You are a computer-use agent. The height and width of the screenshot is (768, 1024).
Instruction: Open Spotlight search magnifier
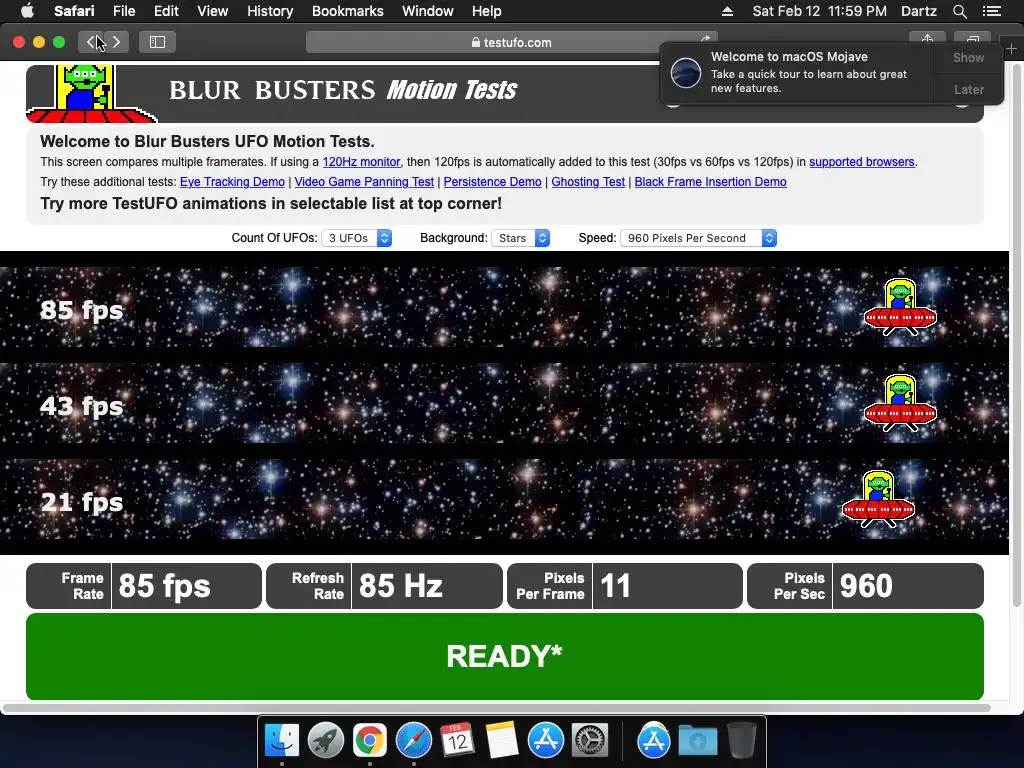(959, 11)
